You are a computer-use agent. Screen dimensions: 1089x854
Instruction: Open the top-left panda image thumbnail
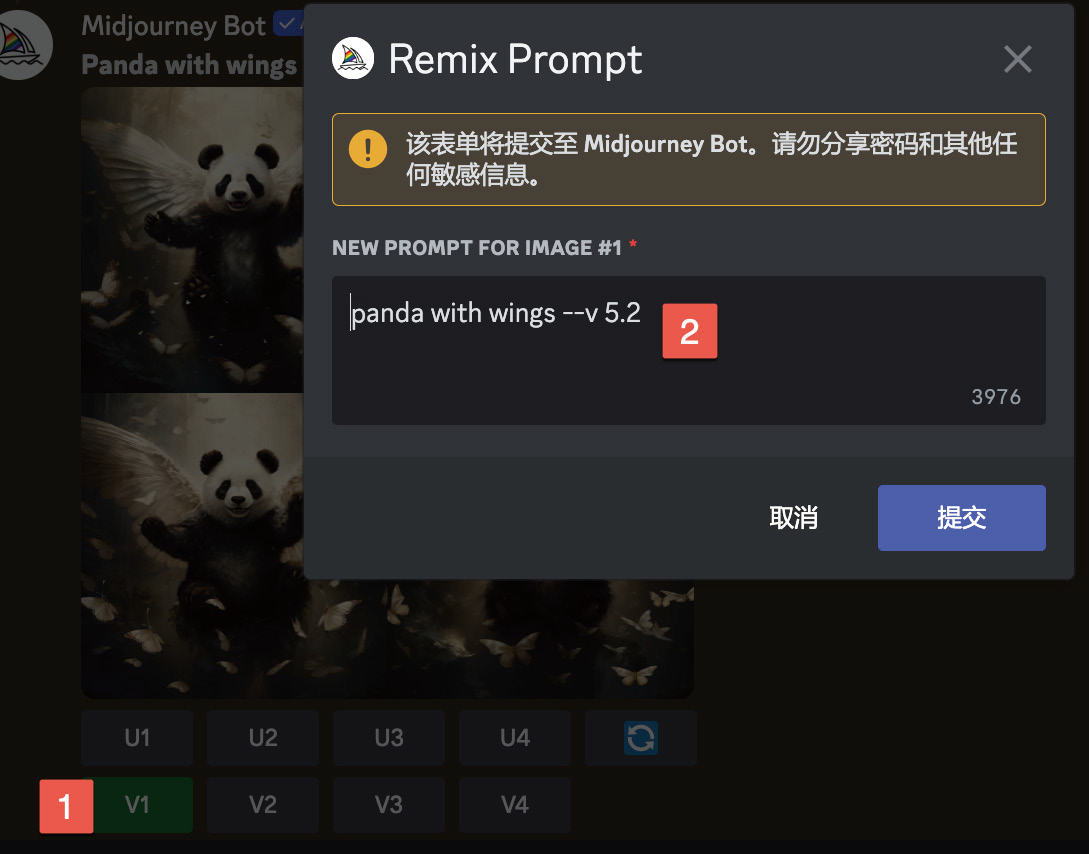[192, 240]
